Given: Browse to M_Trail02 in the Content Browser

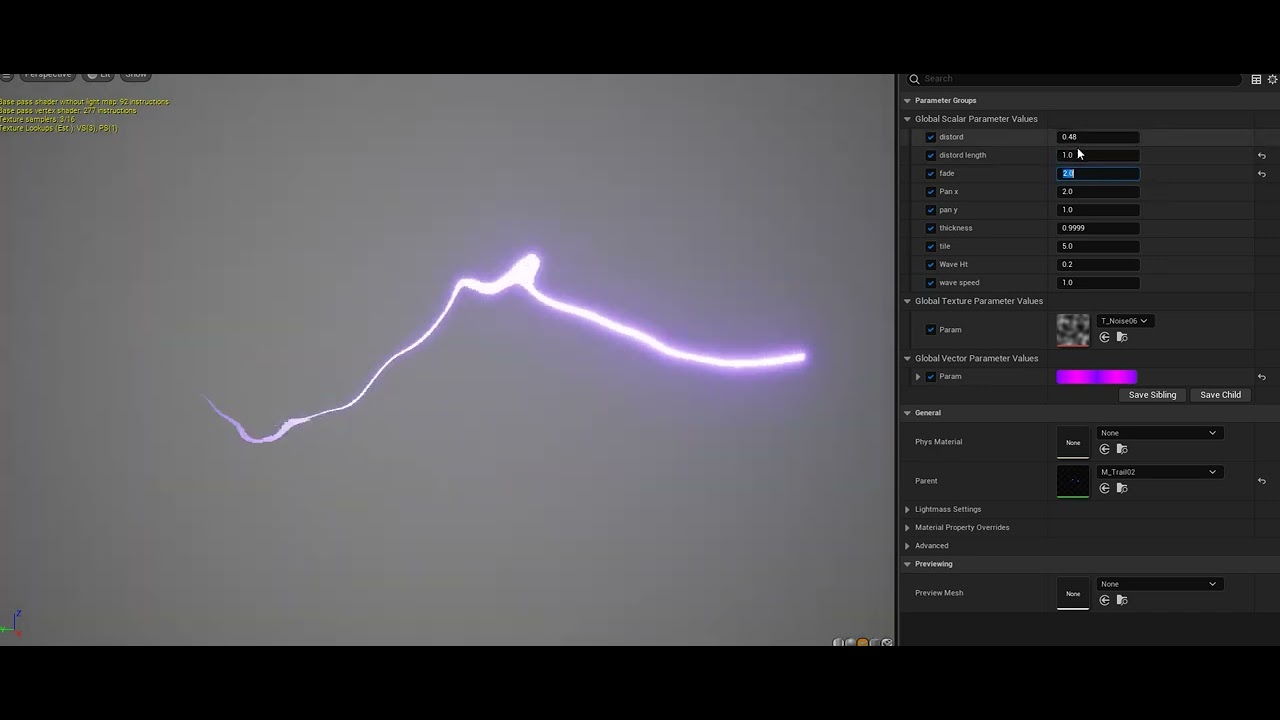Looking at the screenshot, I should (x=1122, y=488).
